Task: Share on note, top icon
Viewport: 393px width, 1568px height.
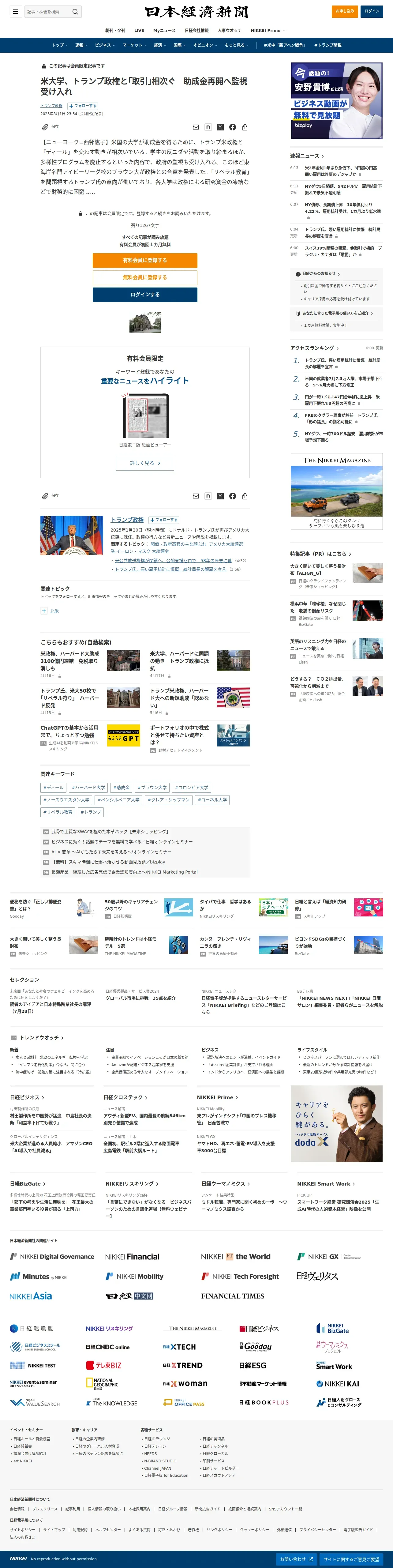Action: click(x=208, y=127)
